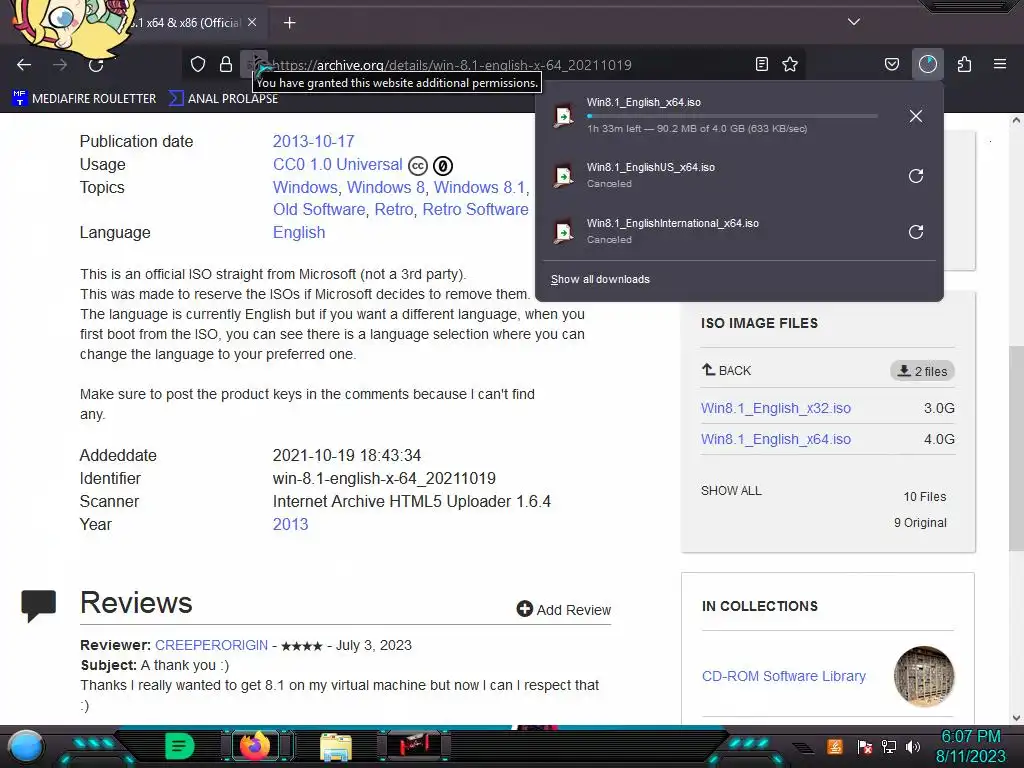Viewport: 1024px width, 768px height.
Task: Open the CD-ROM Software Library collection
Action: pos(784,676)
